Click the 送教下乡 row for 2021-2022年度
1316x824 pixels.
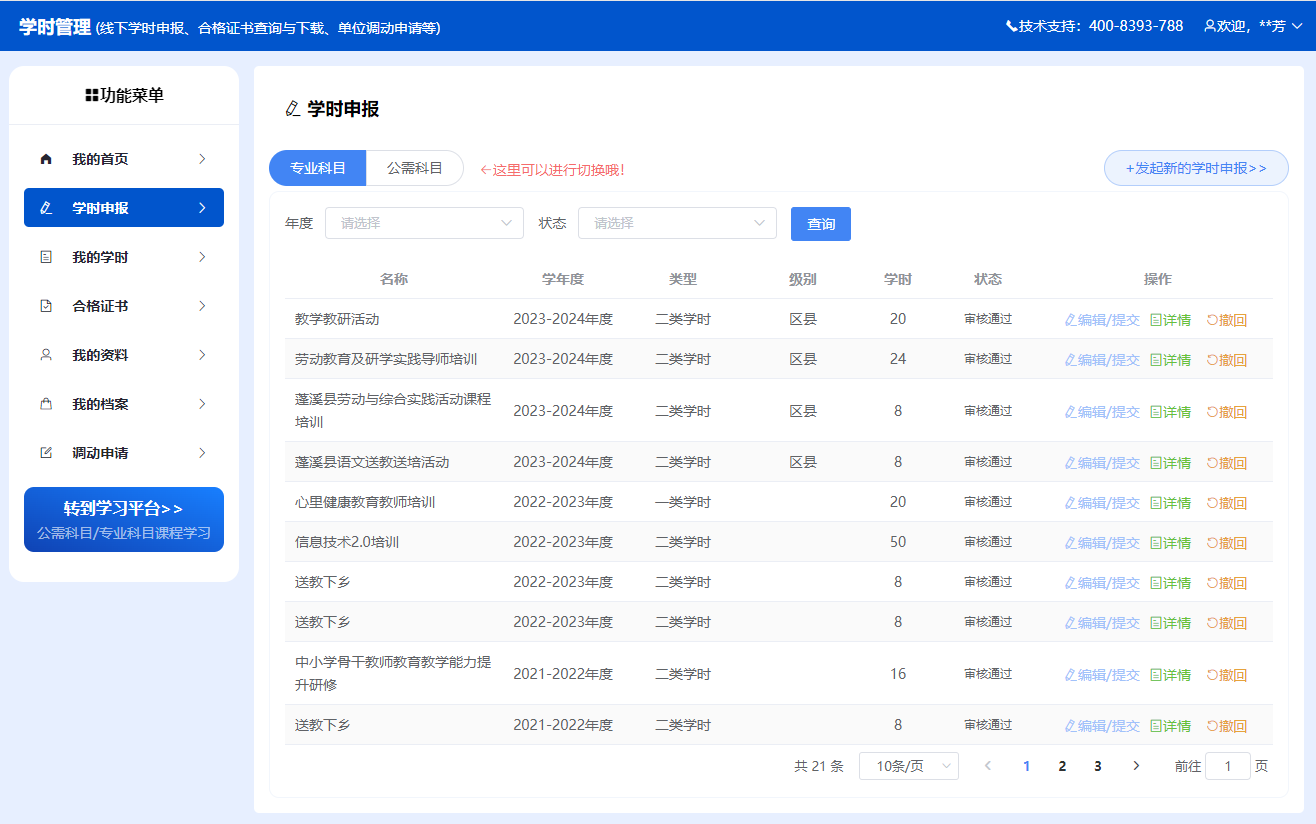[779, 725]
